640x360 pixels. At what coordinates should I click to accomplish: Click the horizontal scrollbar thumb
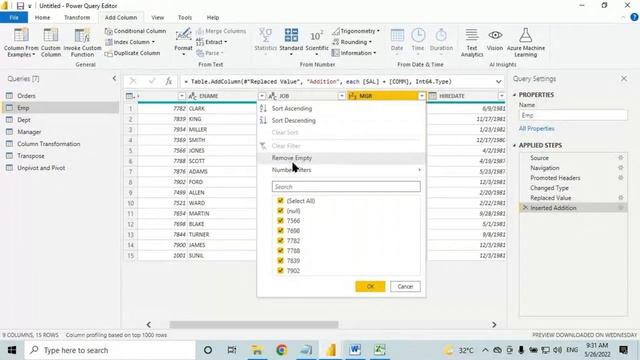[254, 324]
